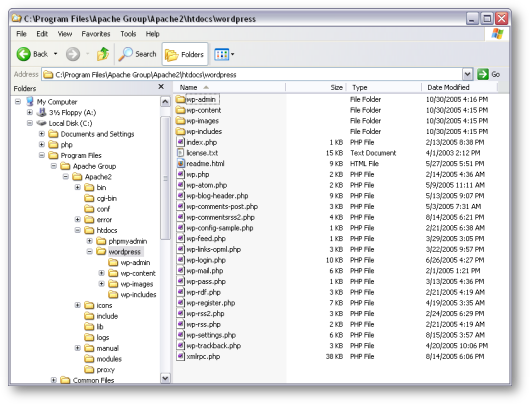The height and width of the screenshot is (404, 530).
Task: Open the View menu
Action: tap(65, 34)
